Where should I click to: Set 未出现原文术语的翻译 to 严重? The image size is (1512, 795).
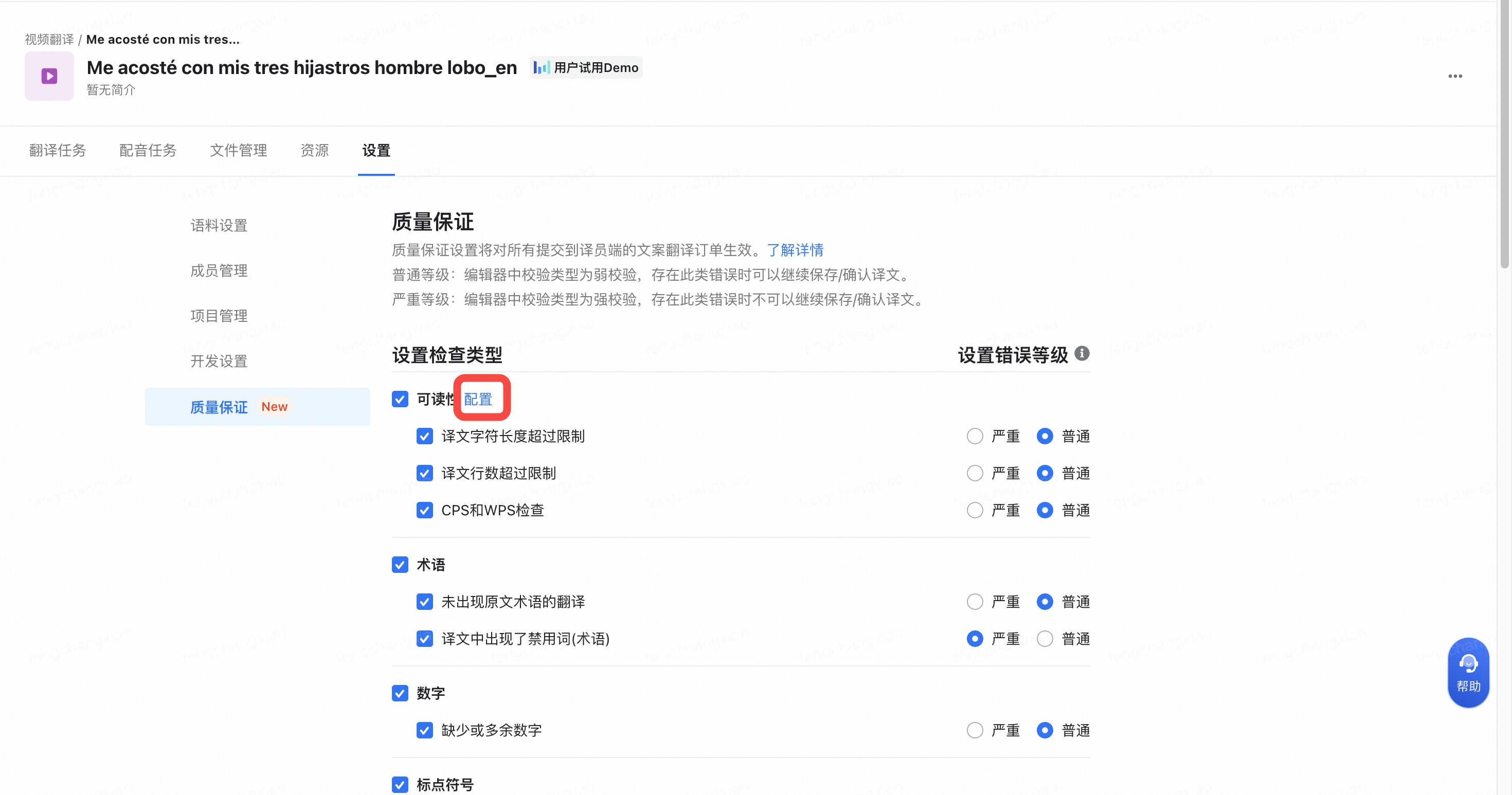coord(975,601)
